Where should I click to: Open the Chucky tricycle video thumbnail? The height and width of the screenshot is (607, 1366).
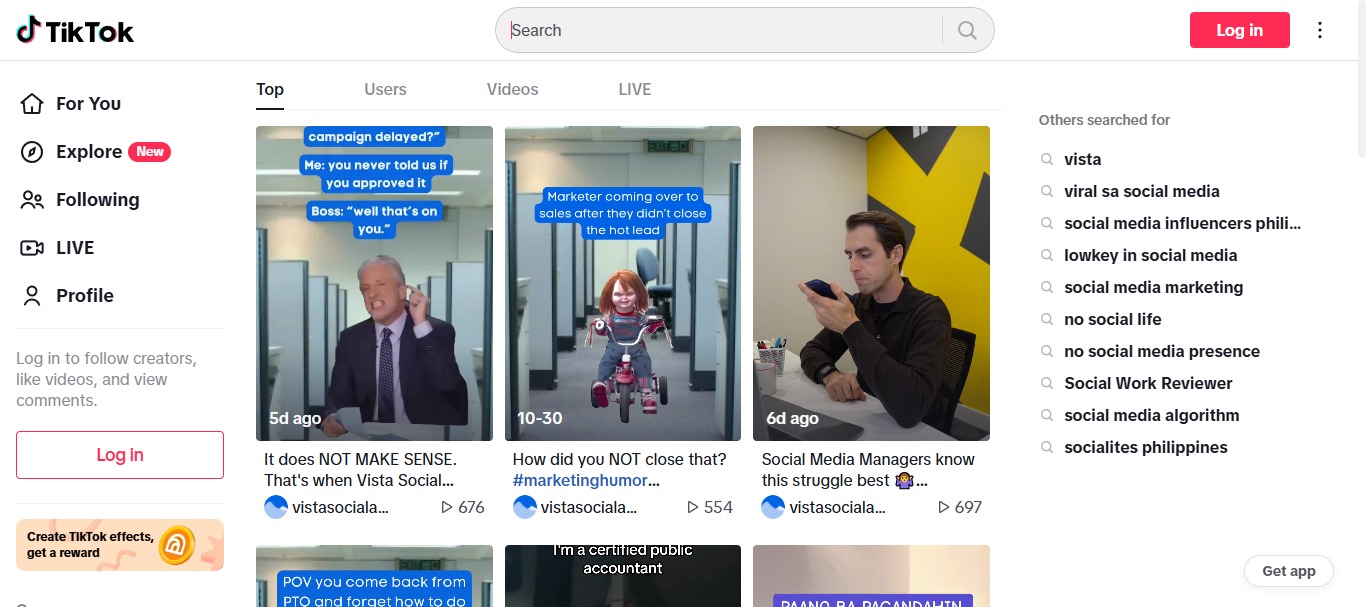(x=622, y=283)
